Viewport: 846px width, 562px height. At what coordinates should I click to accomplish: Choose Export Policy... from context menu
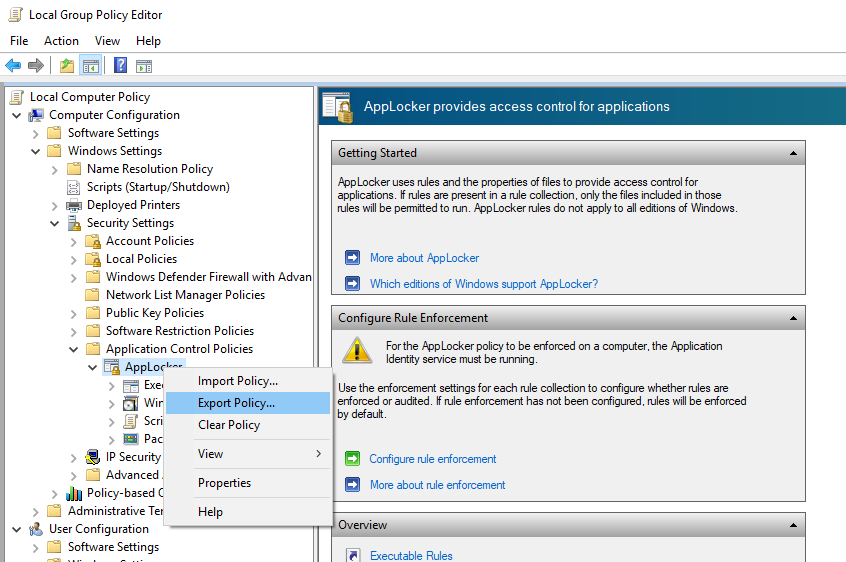click(x=248, y=403)
